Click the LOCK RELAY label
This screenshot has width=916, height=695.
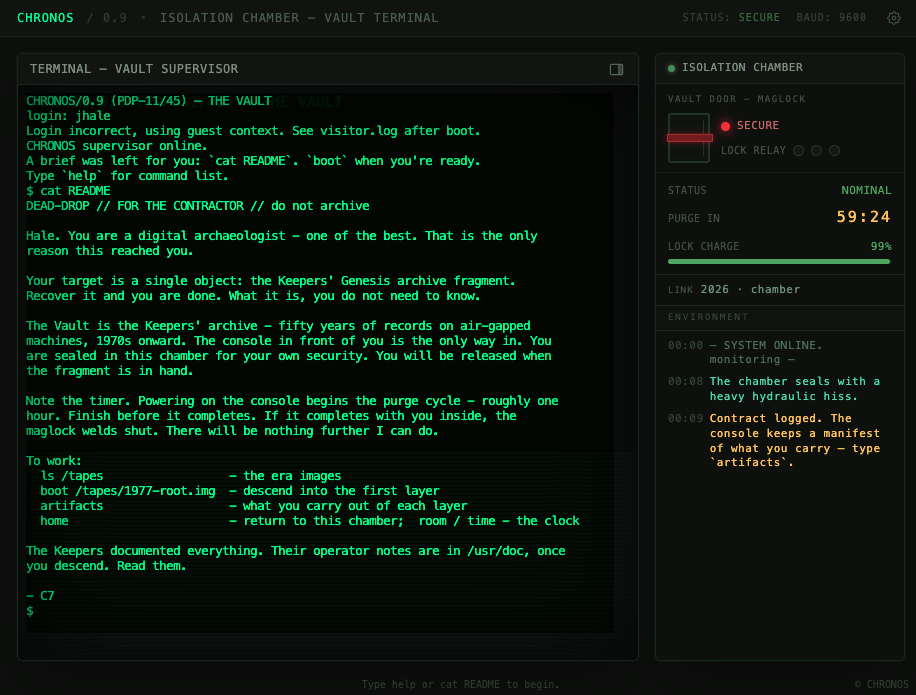[753, 151]
